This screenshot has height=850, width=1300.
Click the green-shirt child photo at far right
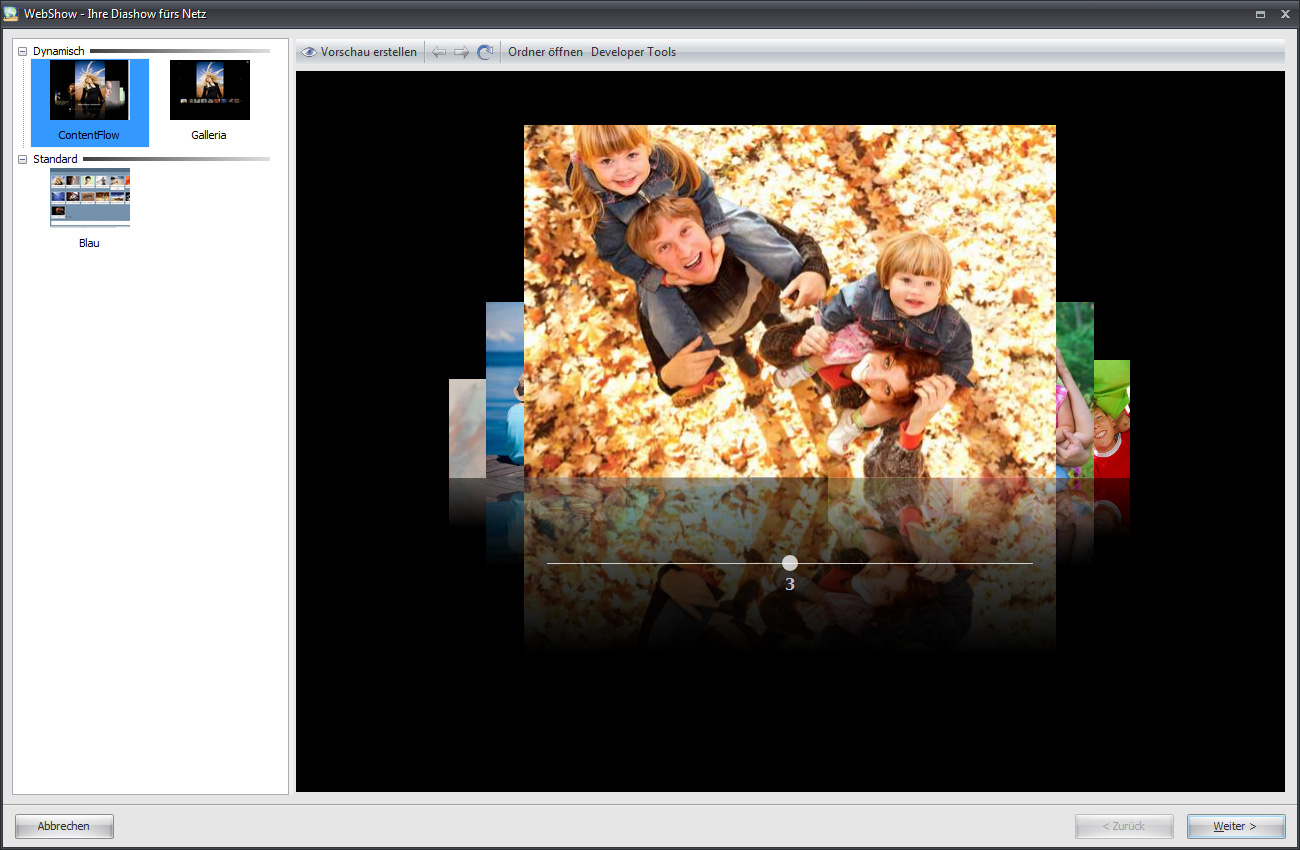(x=1112, y=420)
